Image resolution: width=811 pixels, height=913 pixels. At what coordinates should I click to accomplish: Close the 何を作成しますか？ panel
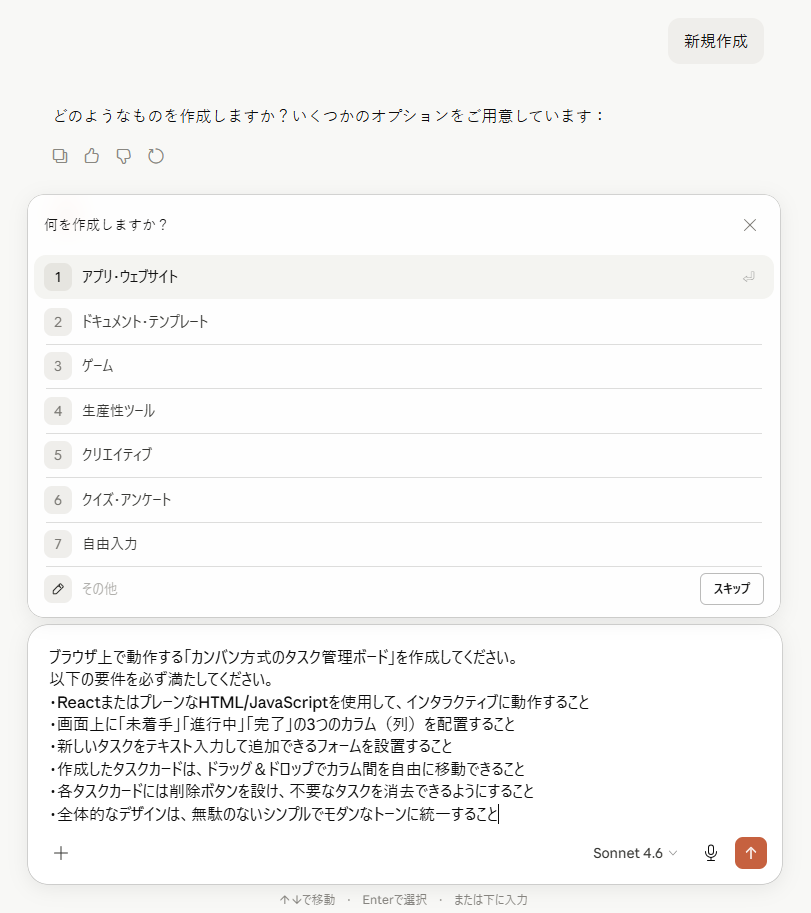749,225
